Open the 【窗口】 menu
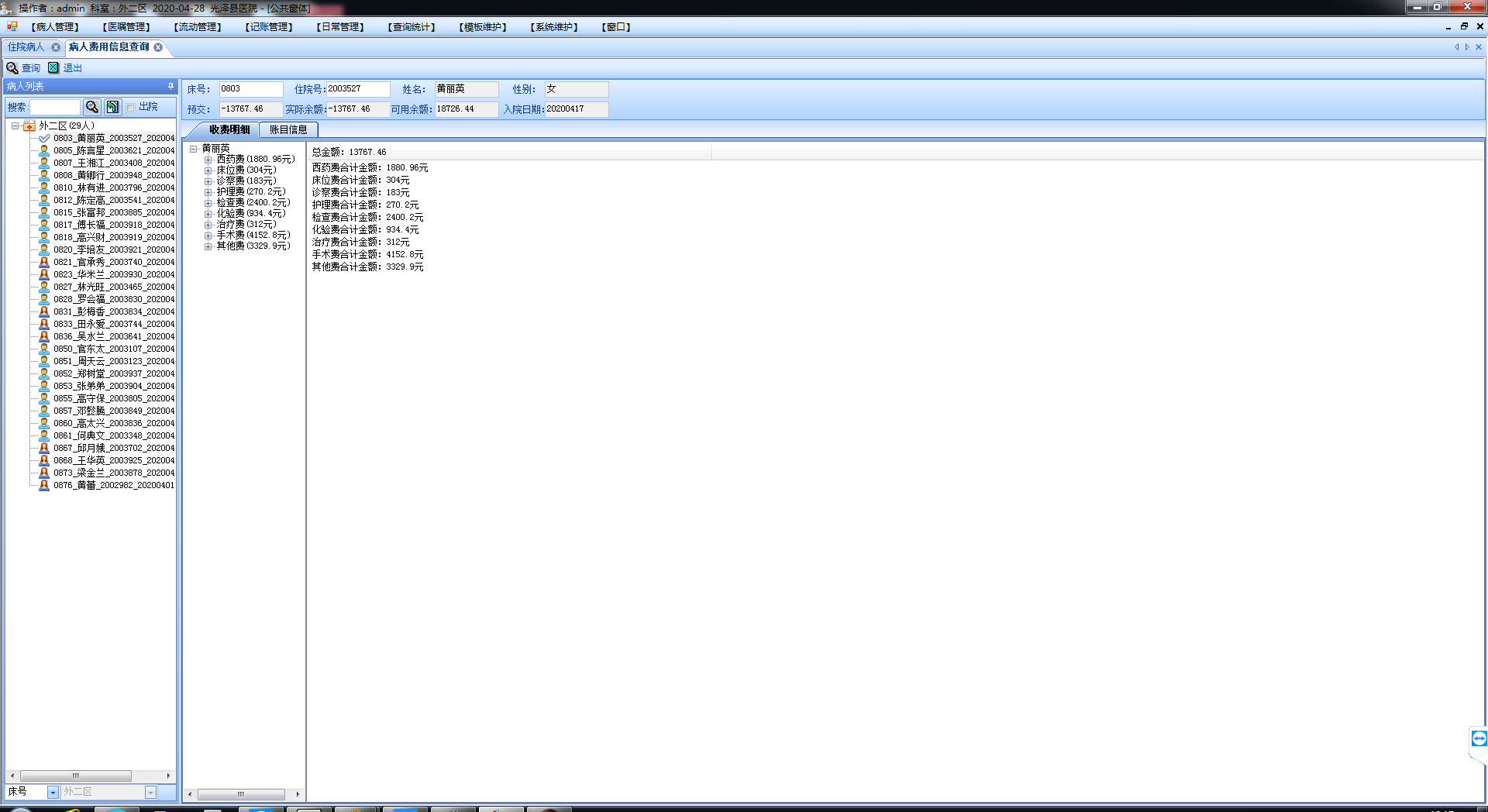Image resolution: width=1488 pixels, height=812 pixels. pos(616,27)
